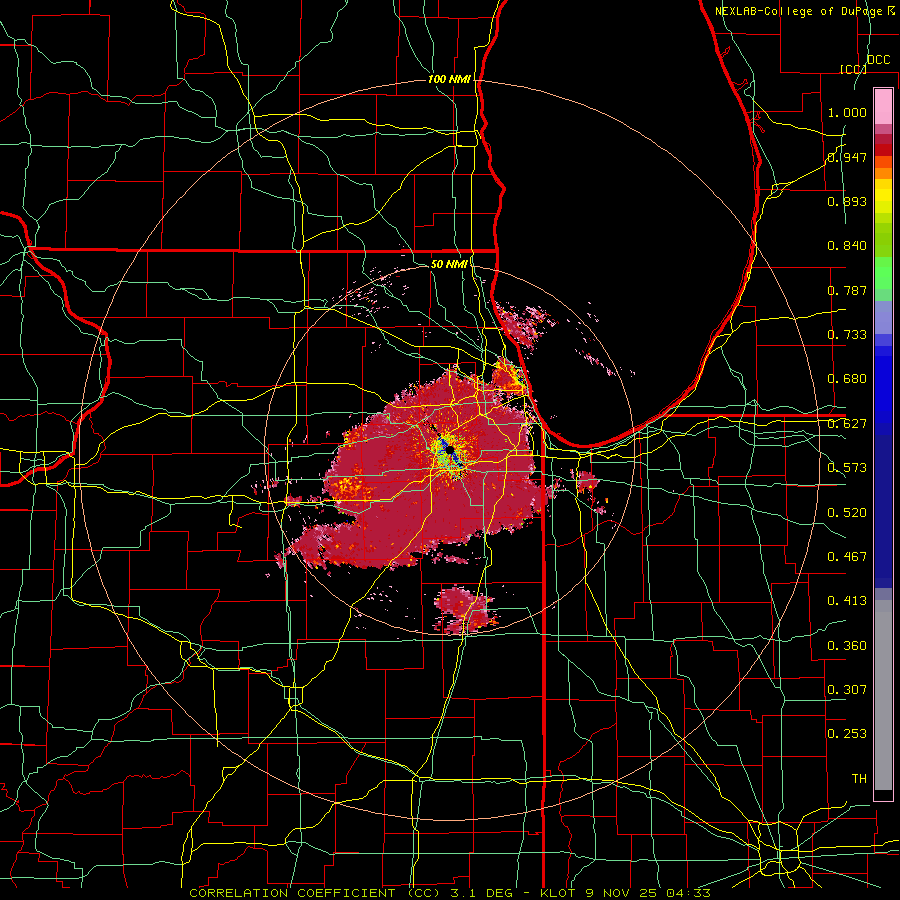
Task: Click the 0.253 scale value
Action: point(847,734)
